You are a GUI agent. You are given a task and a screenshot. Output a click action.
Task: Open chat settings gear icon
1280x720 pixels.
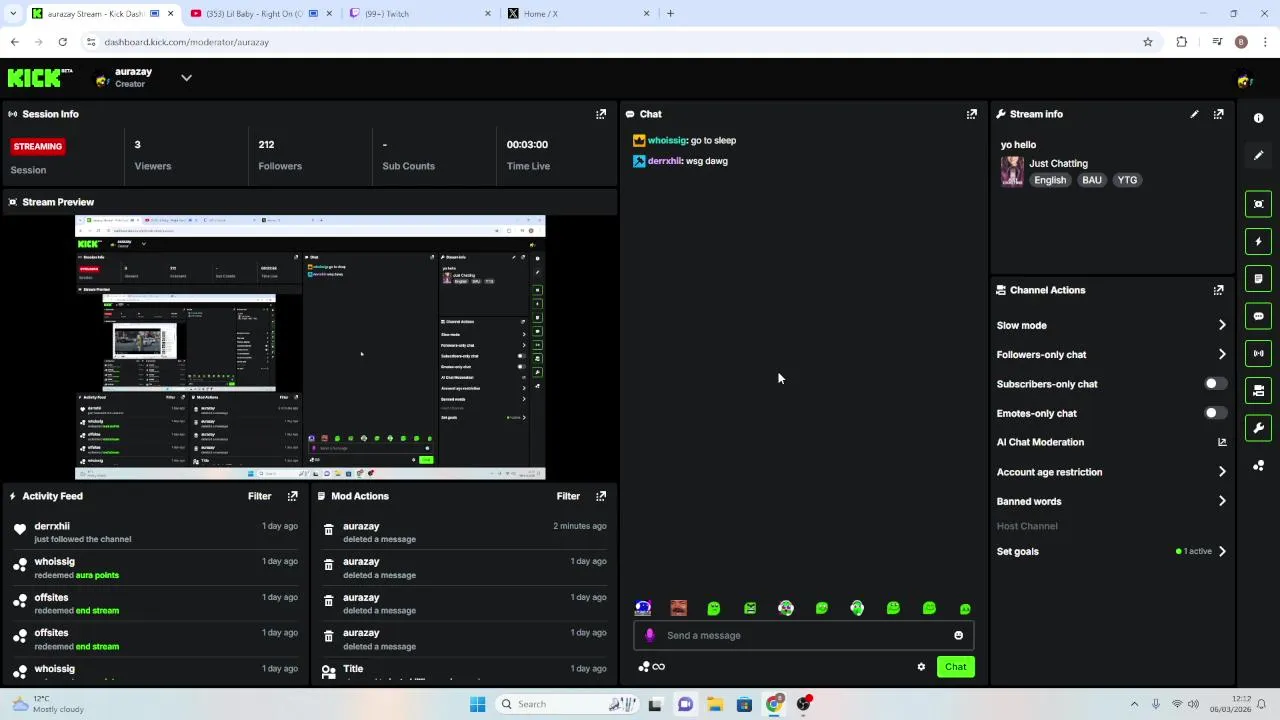pyautogui.click(x=921, y=667)
